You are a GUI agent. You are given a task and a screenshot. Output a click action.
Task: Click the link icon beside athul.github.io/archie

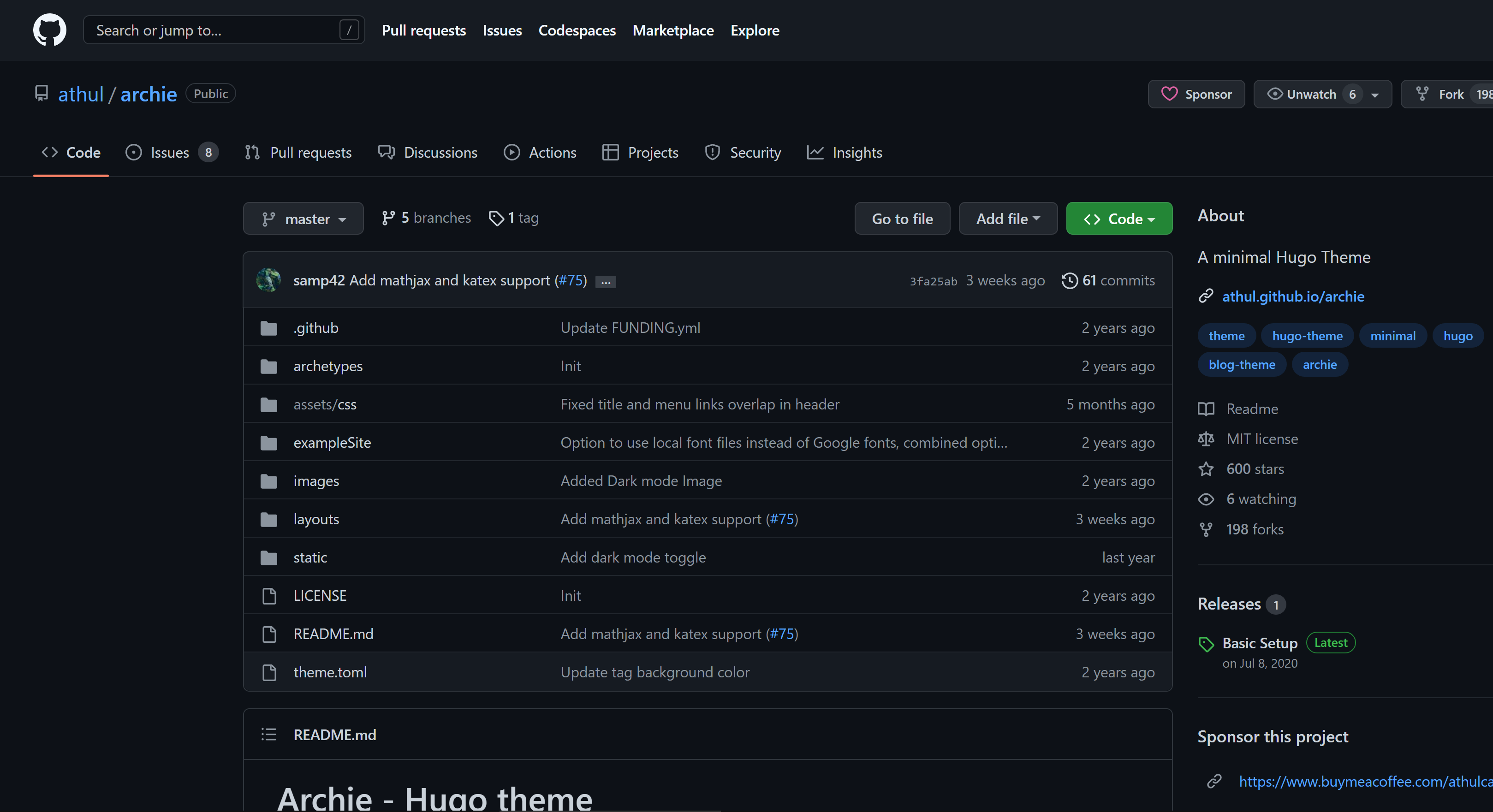[1206, 296]
